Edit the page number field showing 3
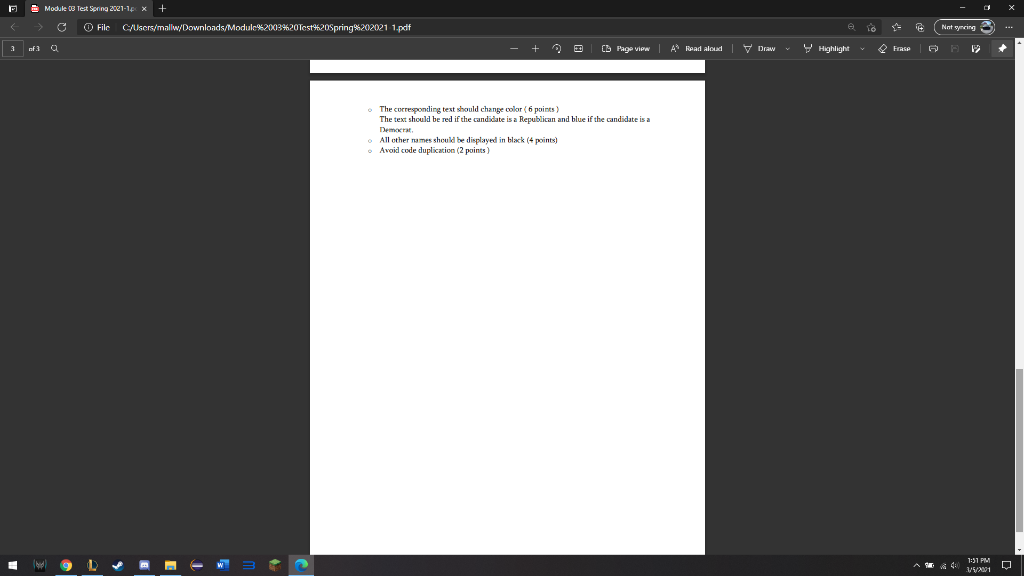The height and width of the screenshot is (576, 1024). [11, 48]
